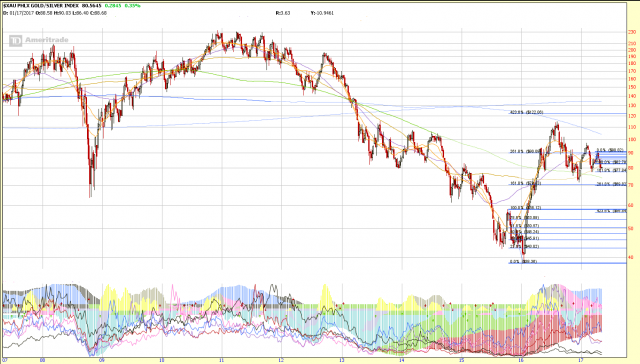The image size is (640, 364).
Task: Click the 10 year label on time axis
Action: point(162,360)
